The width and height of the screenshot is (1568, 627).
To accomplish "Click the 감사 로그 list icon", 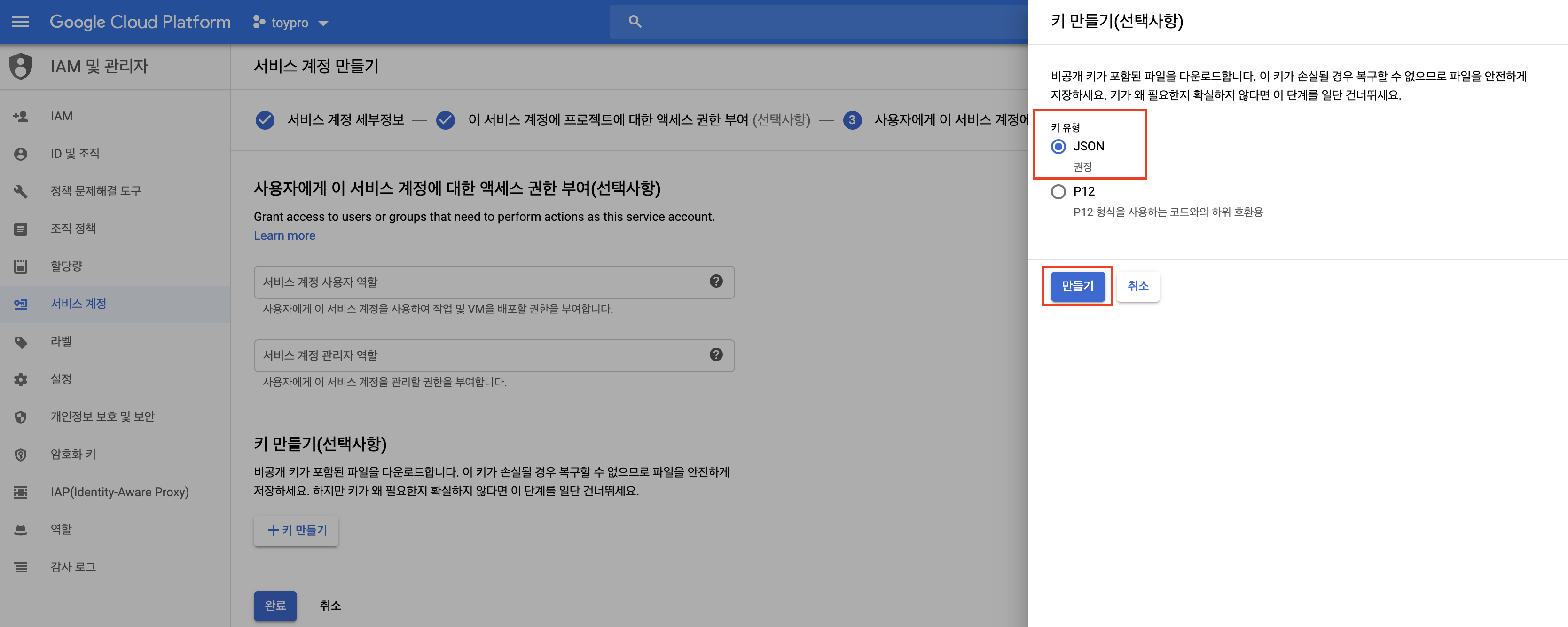I will point(21,567).
